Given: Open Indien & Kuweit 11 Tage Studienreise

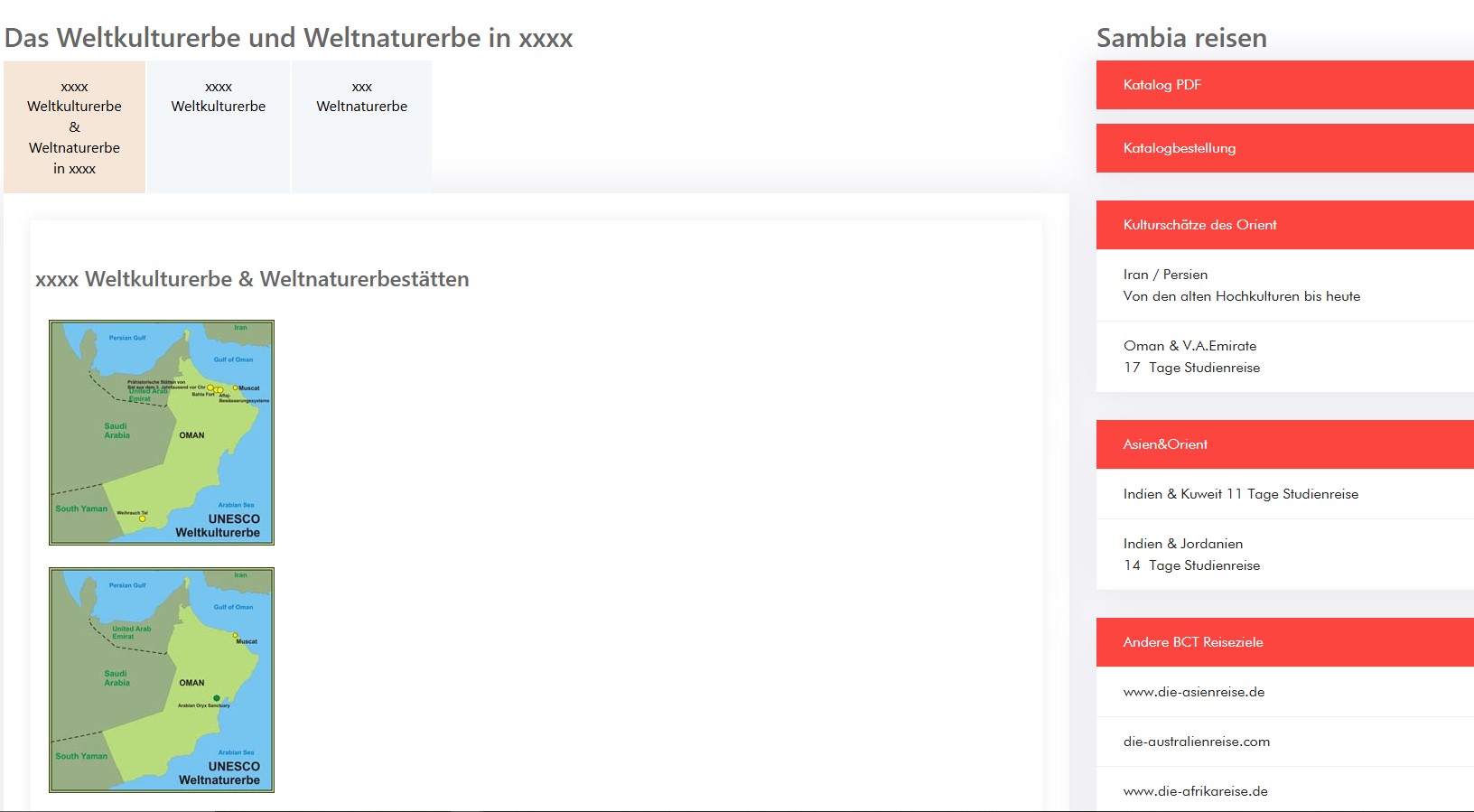Looking at the screenshot, I should 1285,494.
